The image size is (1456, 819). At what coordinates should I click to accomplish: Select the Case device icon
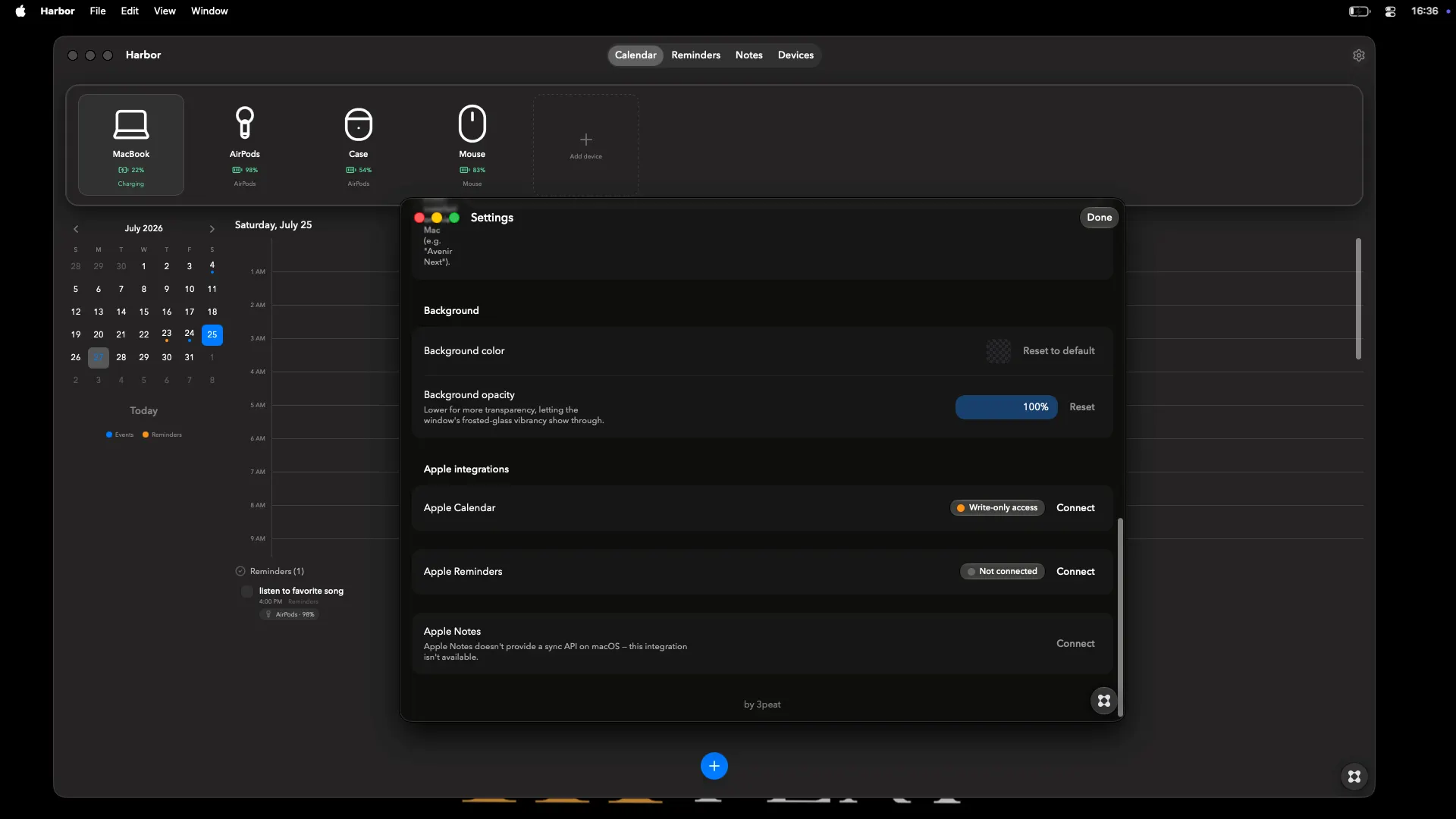[x=359, y=124]
